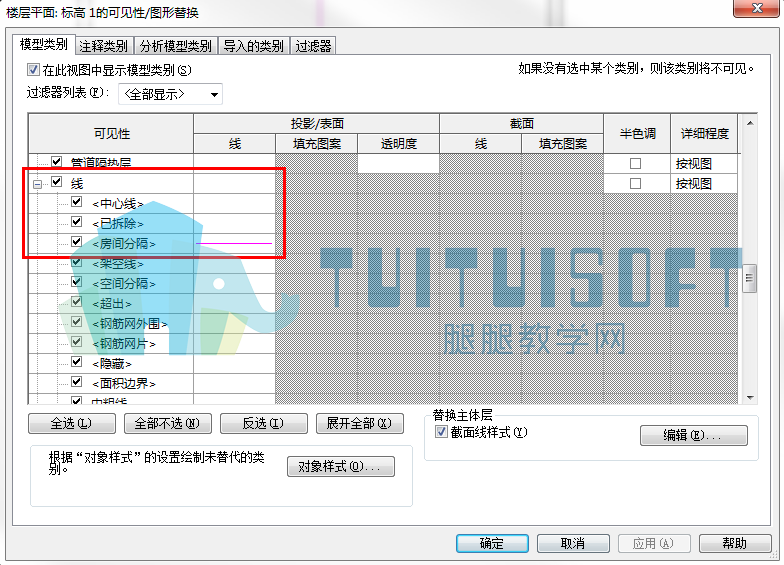Uncheck visibility of <隐藏>
Viewport: 784px width, 565px height.
(x=76, y=362)
